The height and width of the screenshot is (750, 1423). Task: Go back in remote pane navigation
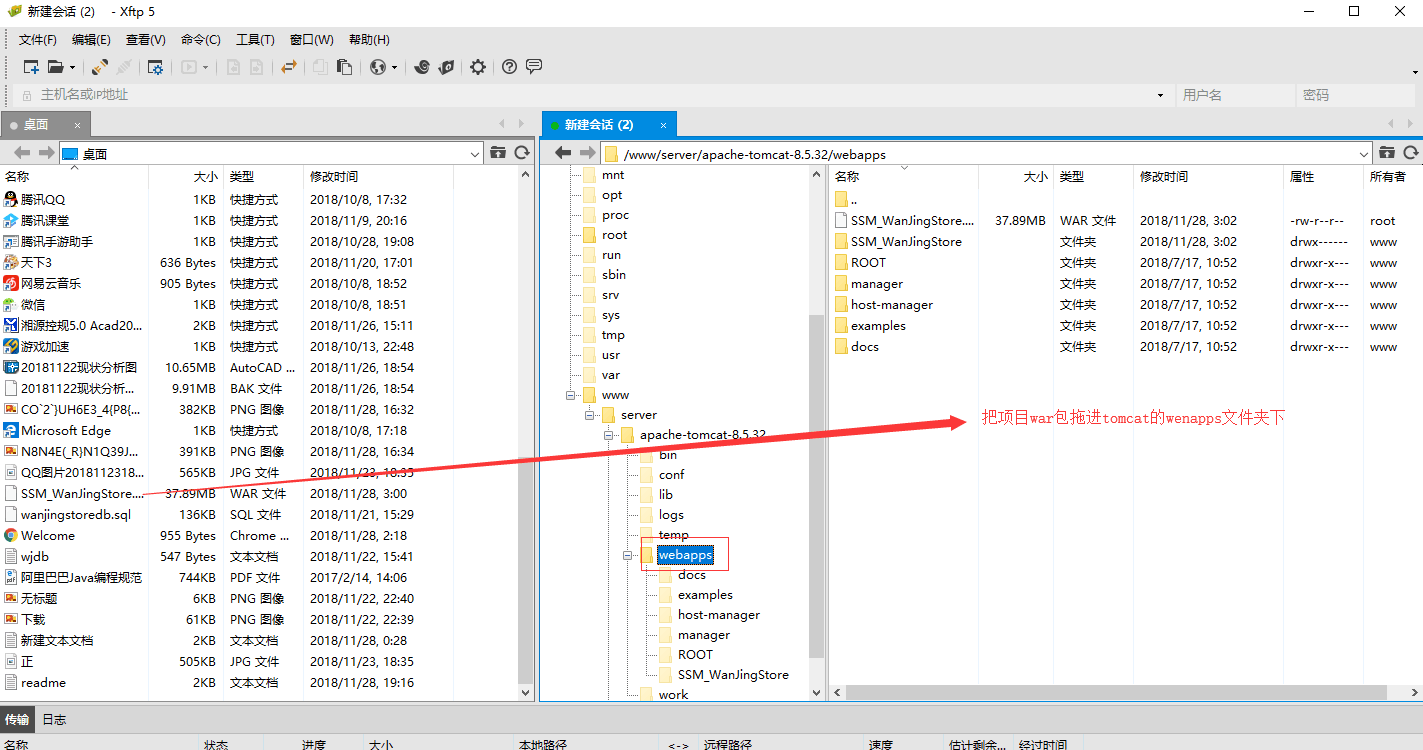[x=562, y=153]
